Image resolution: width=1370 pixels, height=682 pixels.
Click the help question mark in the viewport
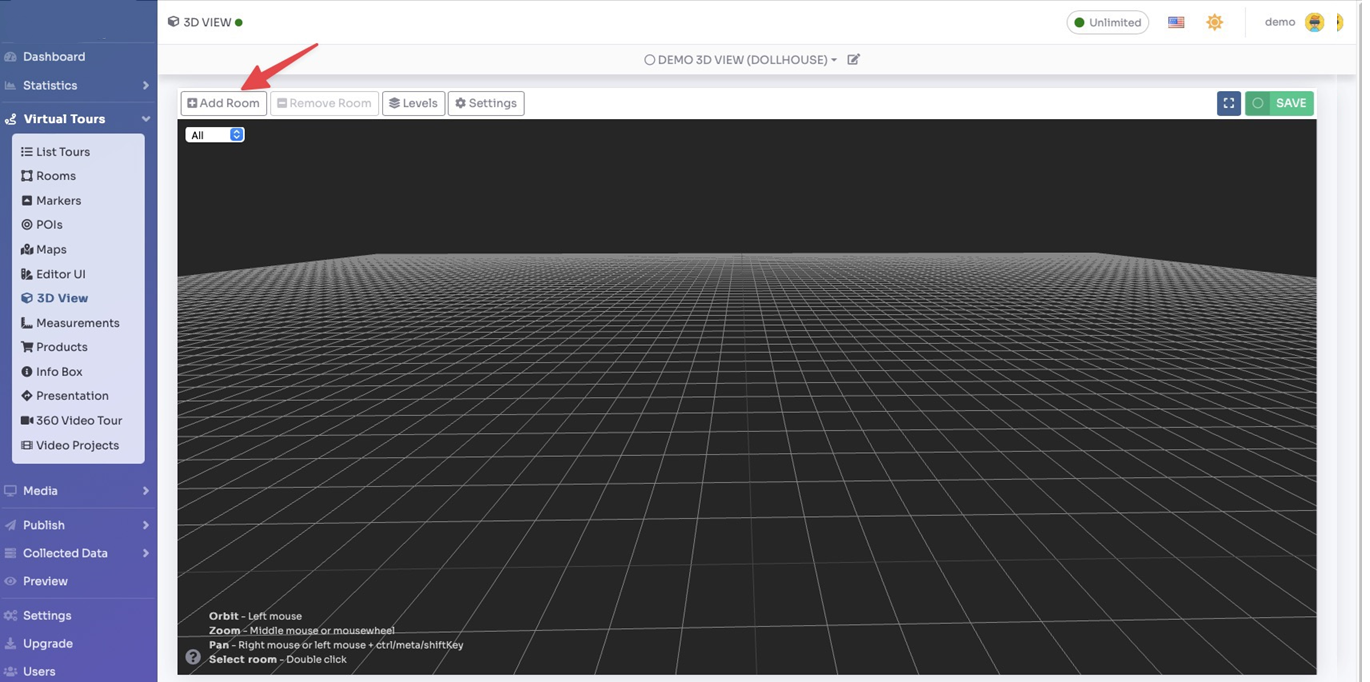[x=191, y=656]
